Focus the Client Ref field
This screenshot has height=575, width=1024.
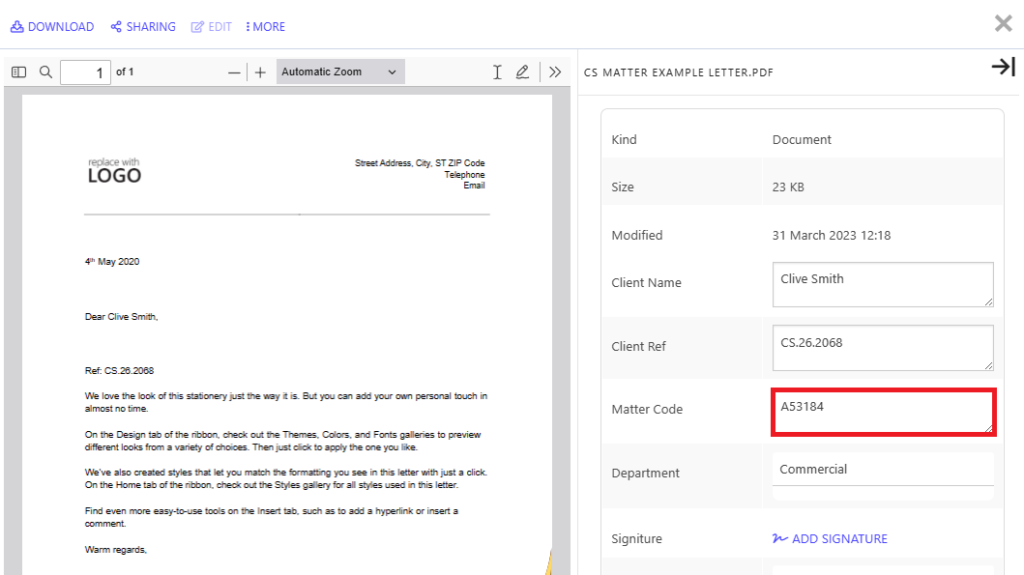click(882, 347)
